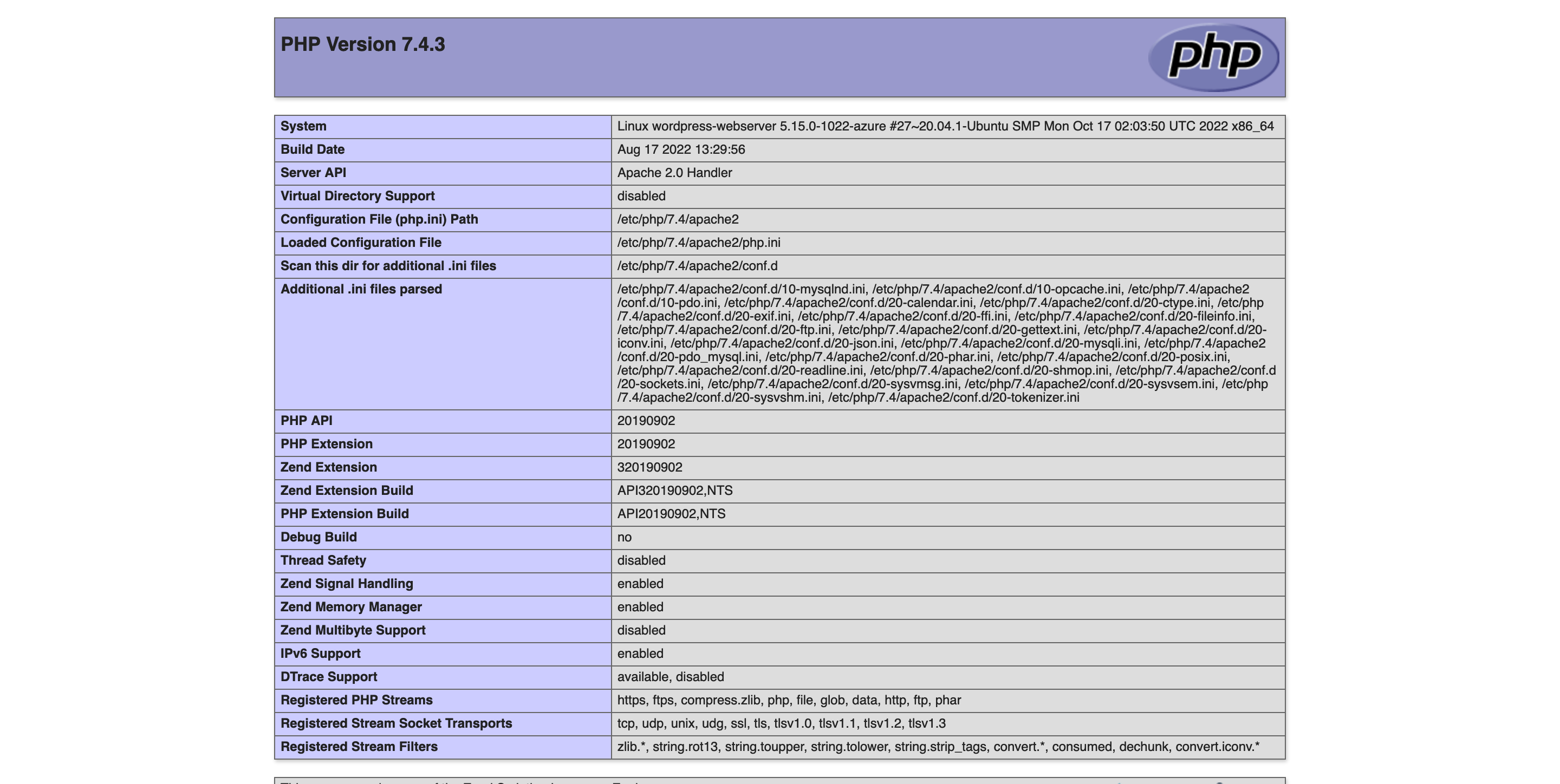Click the PHP API version number

[x=643, y=420]
